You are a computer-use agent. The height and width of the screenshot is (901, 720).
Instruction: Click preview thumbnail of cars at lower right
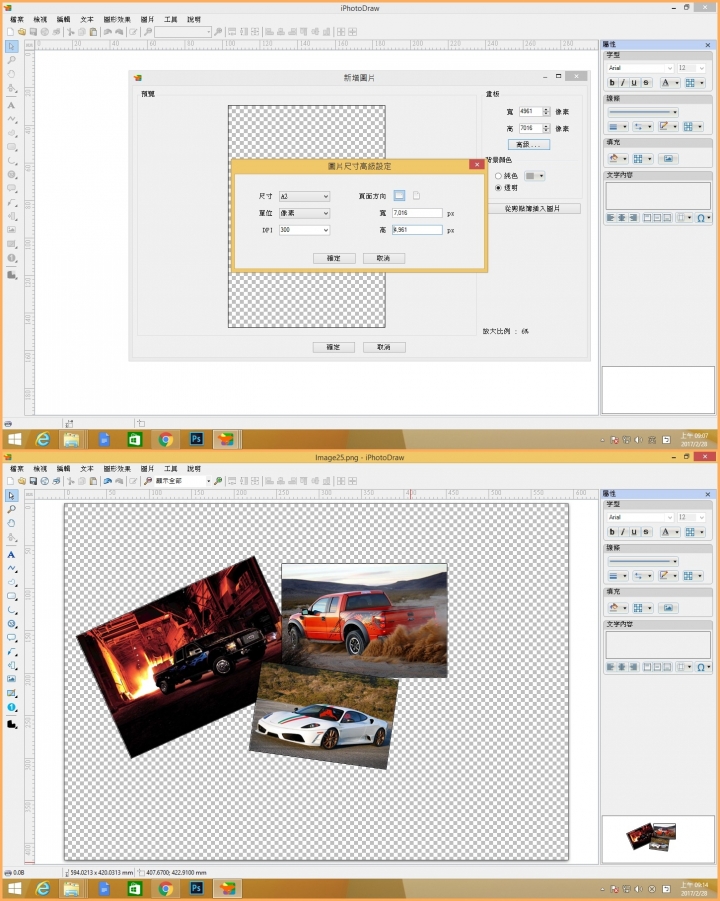click(652, 837)
